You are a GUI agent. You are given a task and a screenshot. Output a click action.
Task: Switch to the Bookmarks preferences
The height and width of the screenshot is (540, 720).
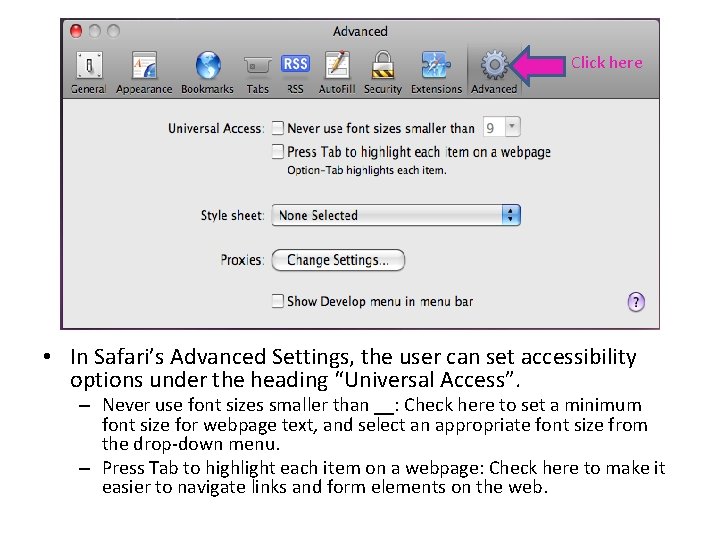tap(208, 73)
